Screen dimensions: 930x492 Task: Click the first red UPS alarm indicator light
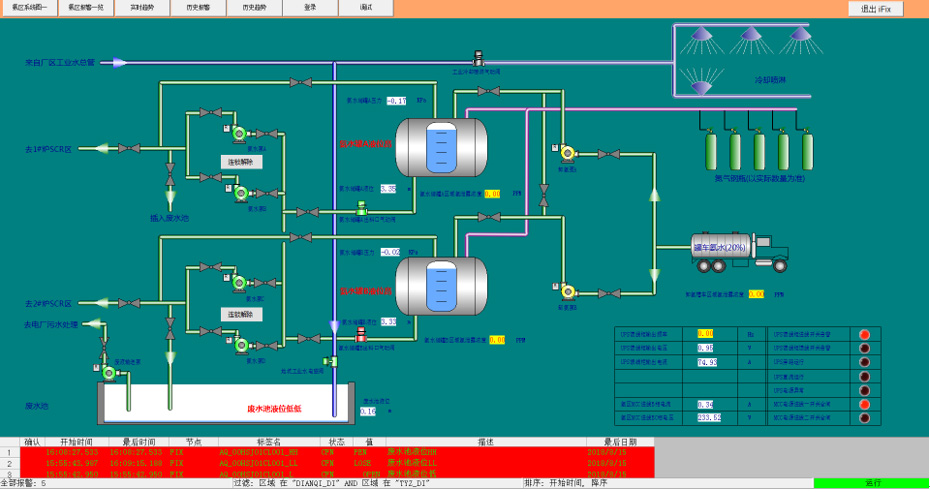pyautogui.click(x=864, y=334)
